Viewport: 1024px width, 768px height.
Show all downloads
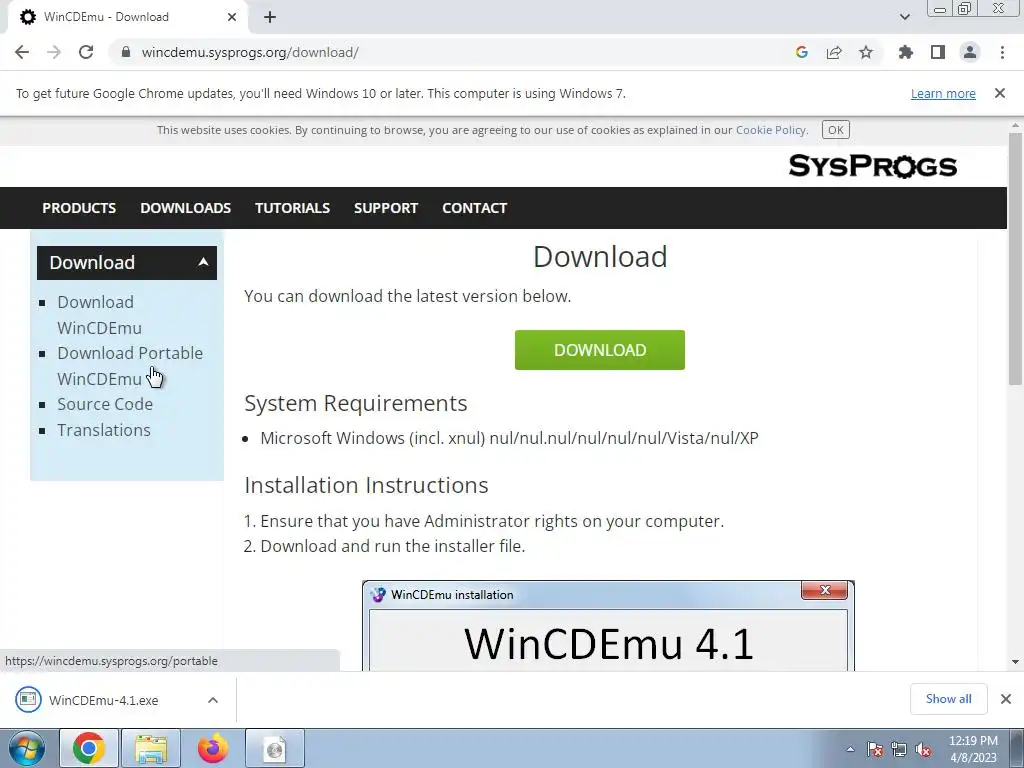[948, 699]
